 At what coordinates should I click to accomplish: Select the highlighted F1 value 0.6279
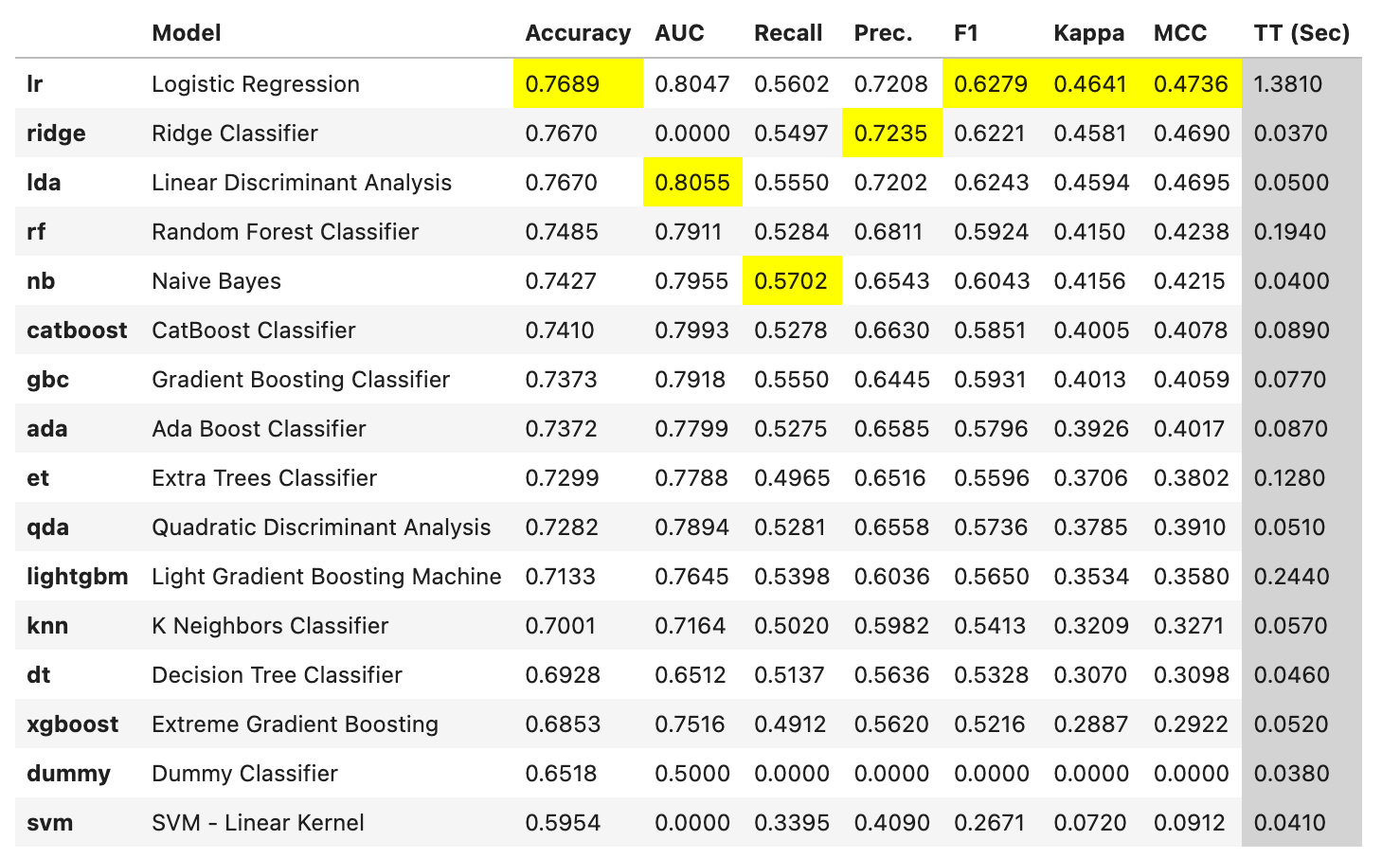[990, 84]
